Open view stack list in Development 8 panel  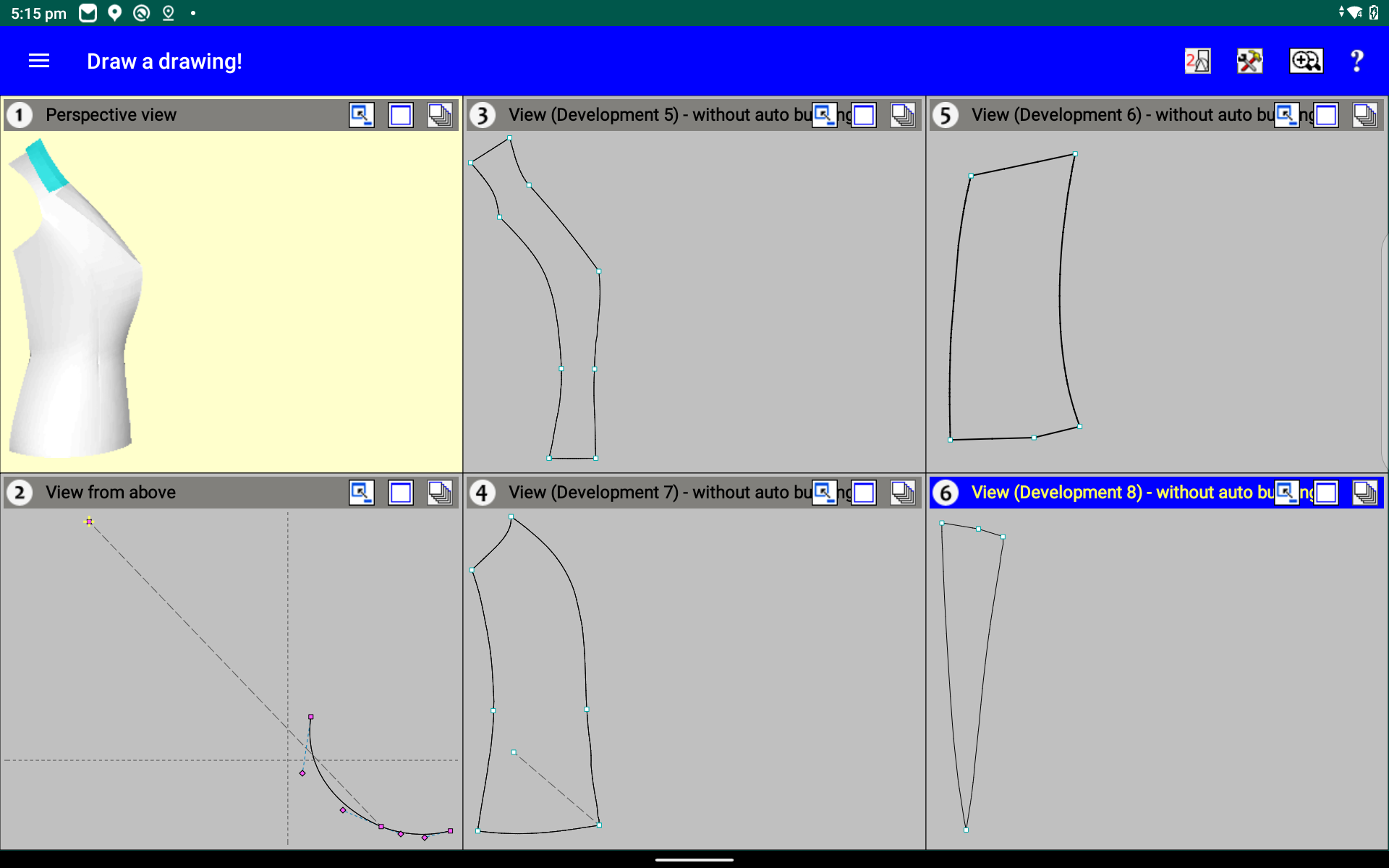[1365, 493]
